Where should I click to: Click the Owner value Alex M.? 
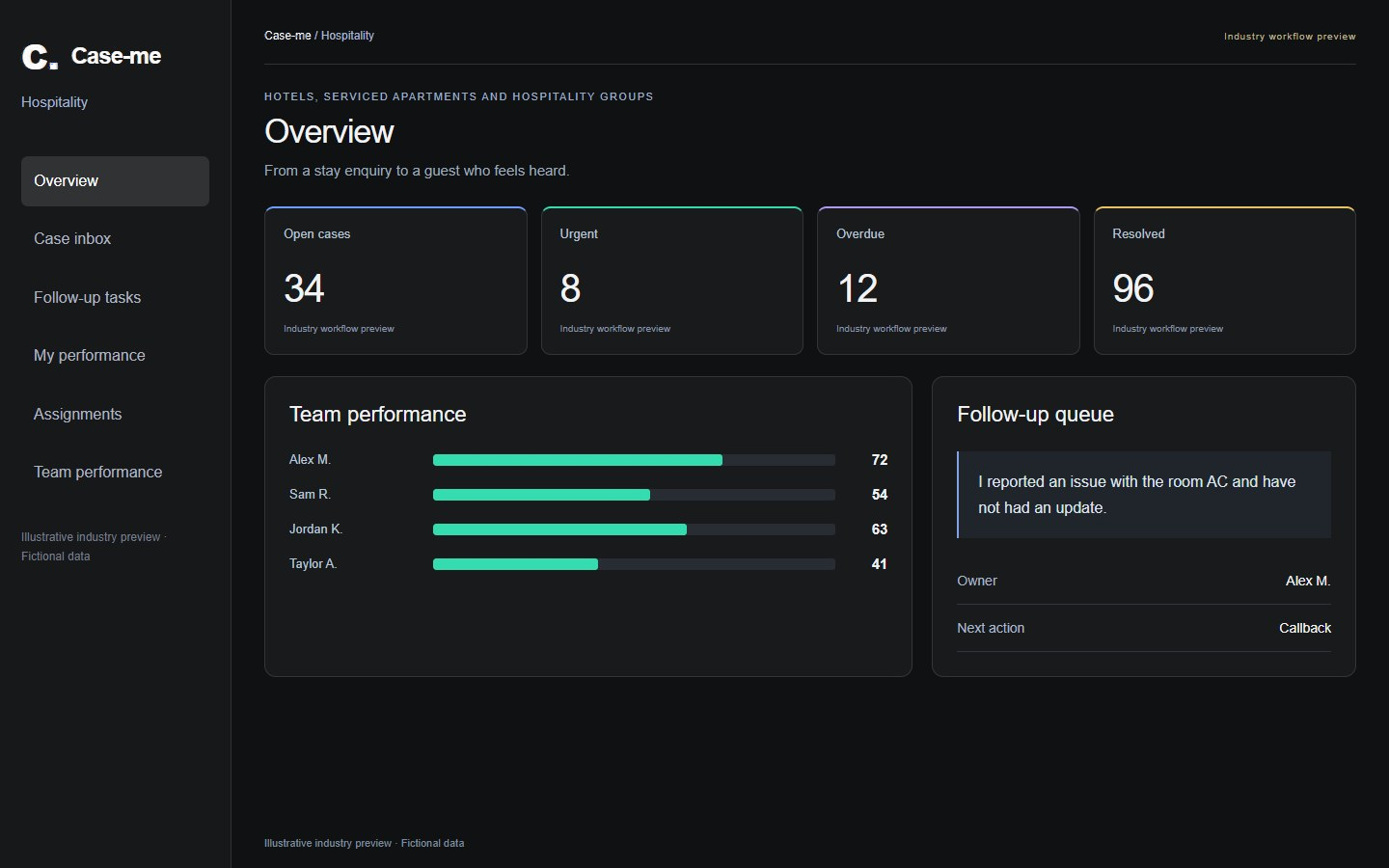(x=1308, y=581)
